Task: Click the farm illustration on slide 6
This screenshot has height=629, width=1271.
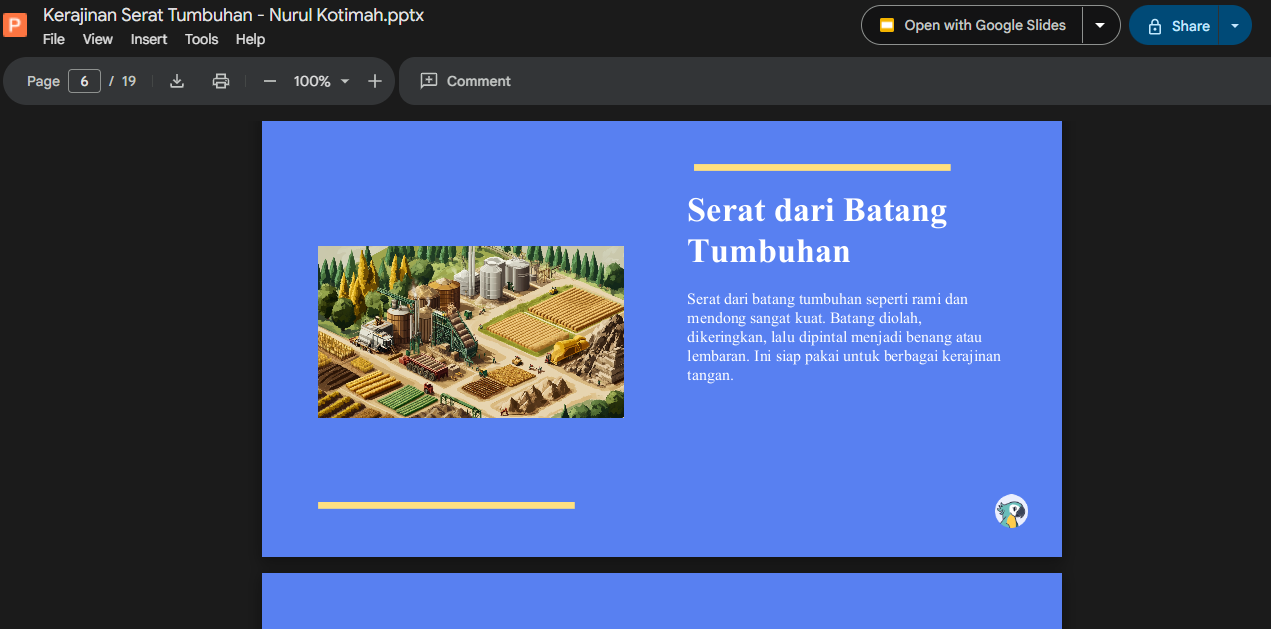Action: (470, 331)
